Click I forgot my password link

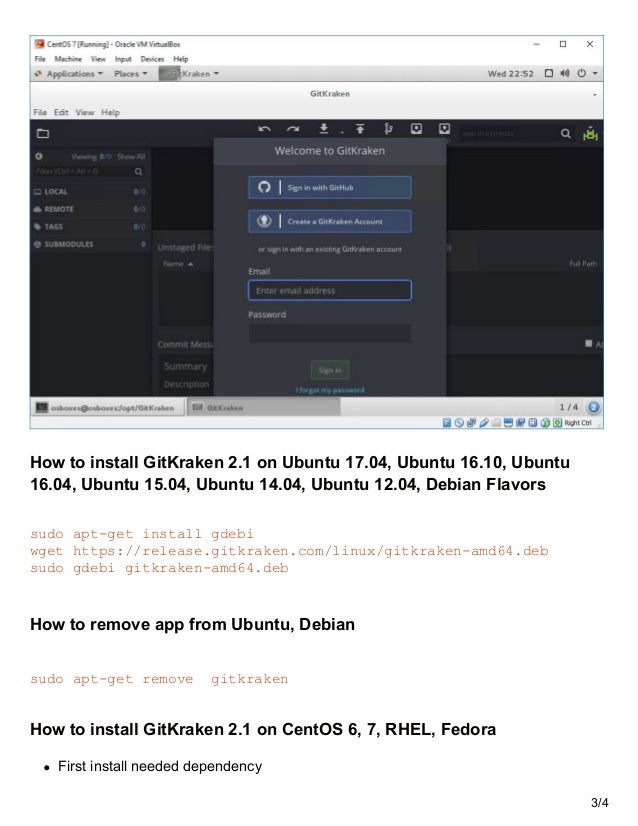pos(330,390)
